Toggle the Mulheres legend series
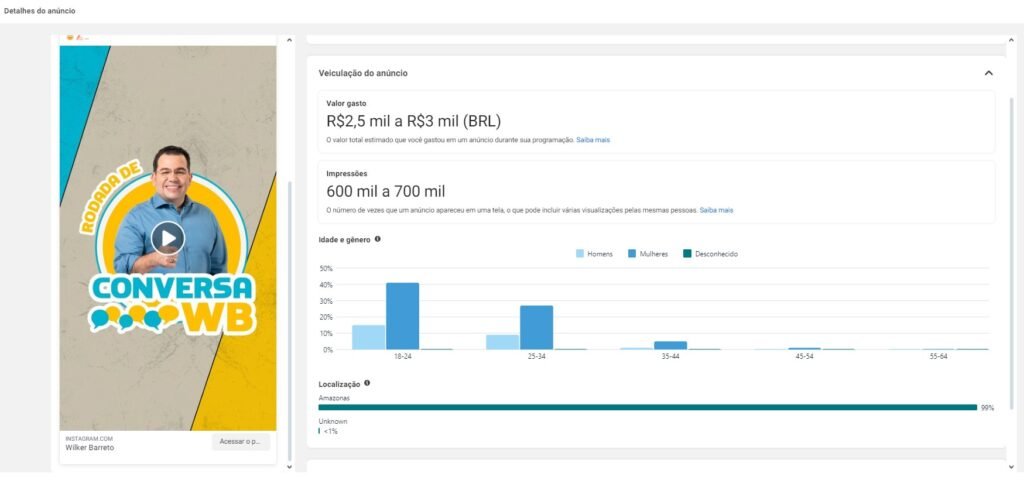Screen dimensions: 1024x494 646,254
